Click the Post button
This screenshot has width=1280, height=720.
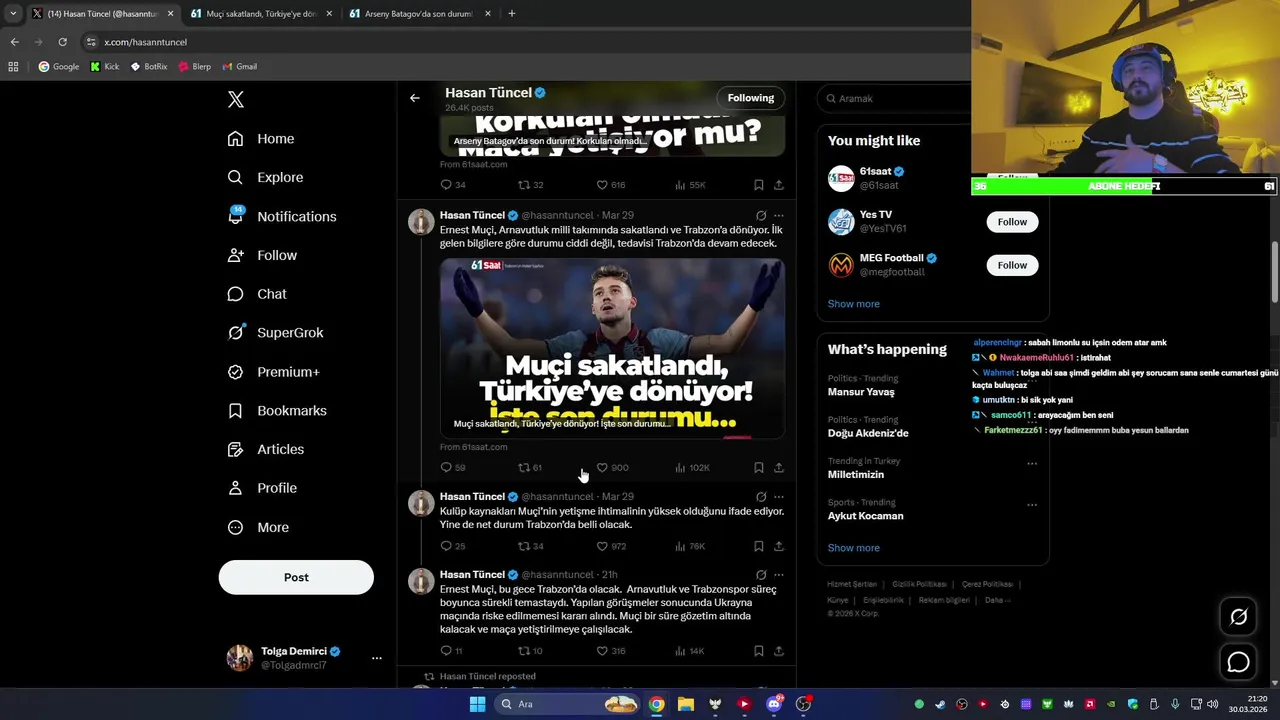296,577
